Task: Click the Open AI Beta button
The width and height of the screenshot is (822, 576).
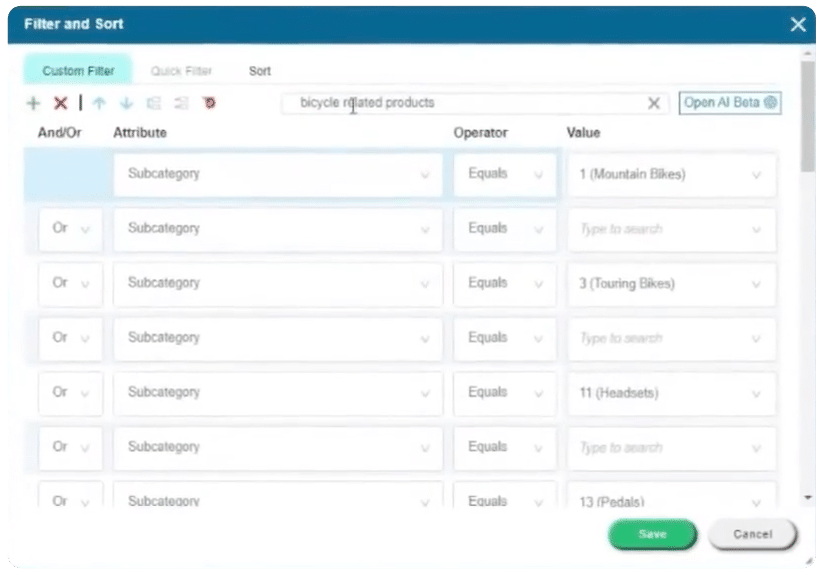Action: (730, 103)
